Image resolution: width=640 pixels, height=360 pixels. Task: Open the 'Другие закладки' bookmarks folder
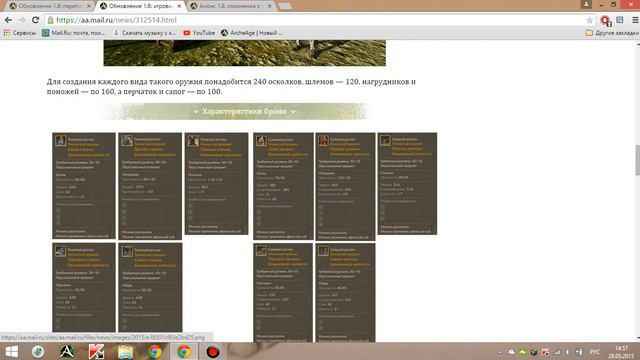click(x=611, y=33)
